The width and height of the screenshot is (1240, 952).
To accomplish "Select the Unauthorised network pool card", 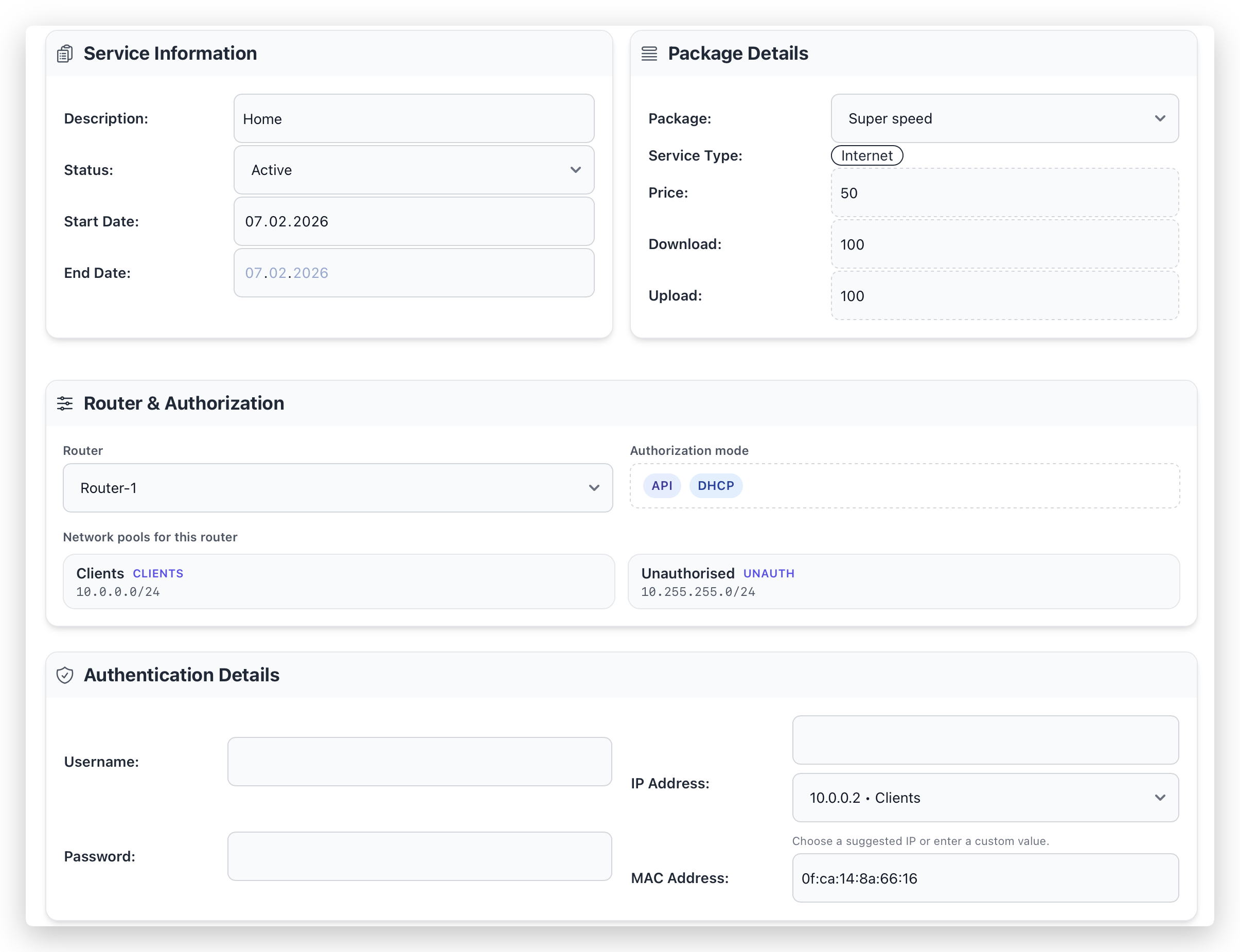I will [903, 581].
